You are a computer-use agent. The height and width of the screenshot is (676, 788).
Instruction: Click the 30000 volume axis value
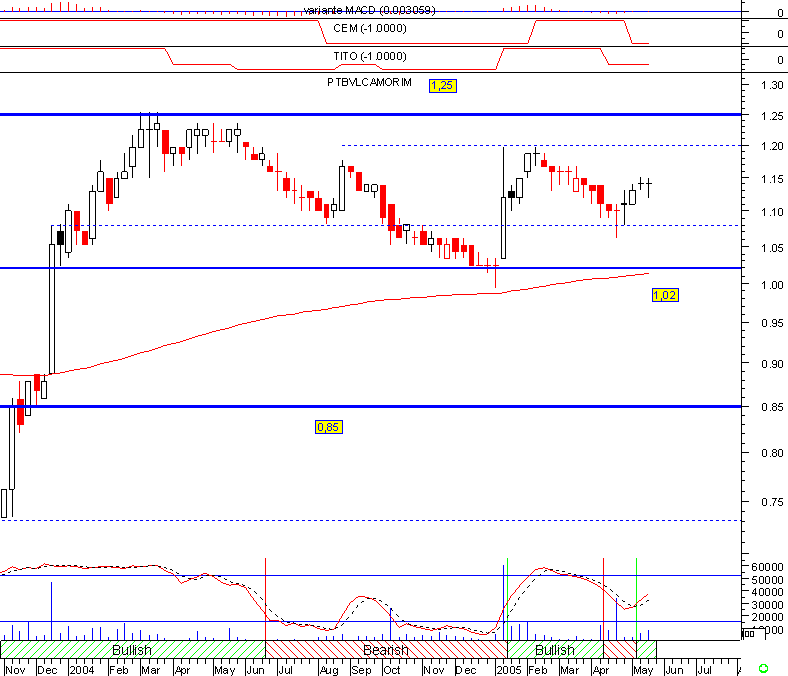(x=767, y=605)
